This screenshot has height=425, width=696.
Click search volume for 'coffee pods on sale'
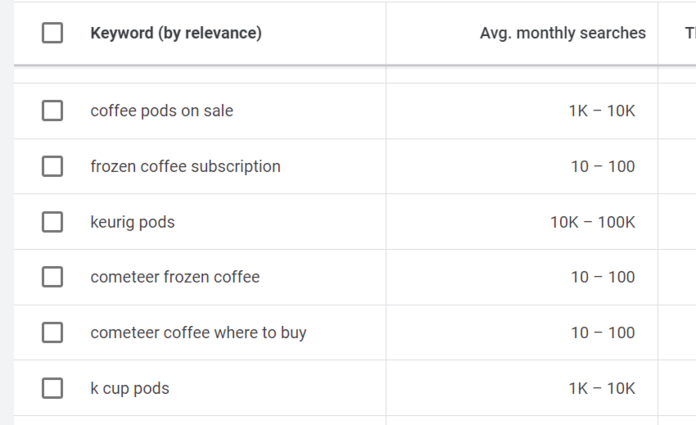point(601,111)
